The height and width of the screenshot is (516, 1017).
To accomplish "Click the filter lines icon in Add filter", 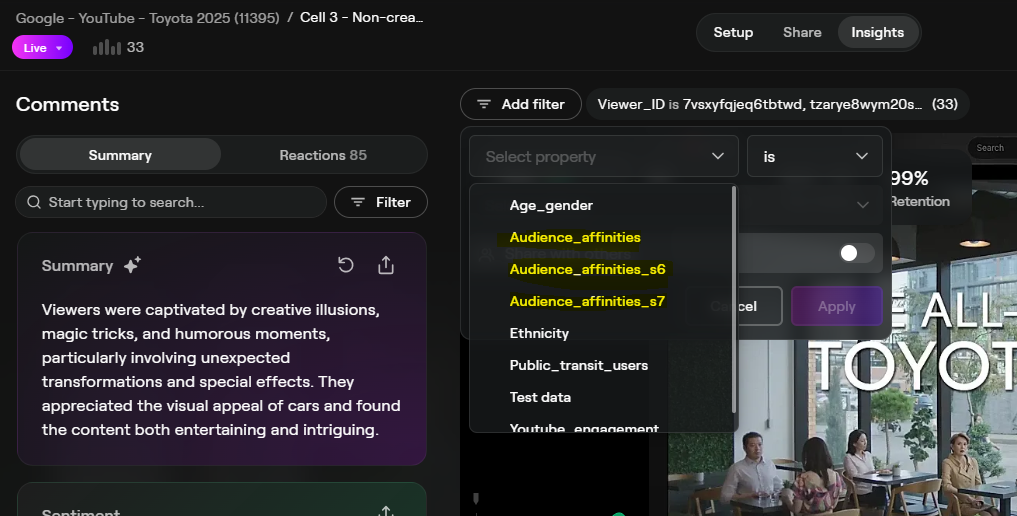I will point(484,104).
